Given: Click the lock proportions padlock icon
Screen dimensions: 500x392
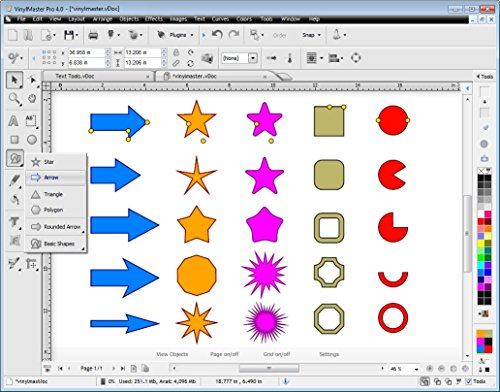Looking at the screenshot, I should pos(176,52).
